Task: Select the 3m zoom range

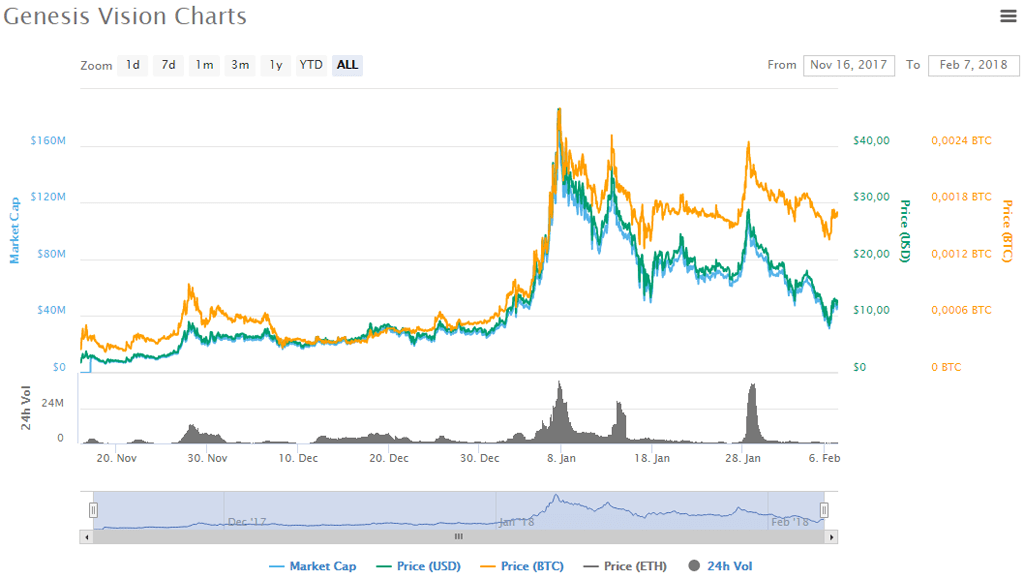Action: [240, 65]
